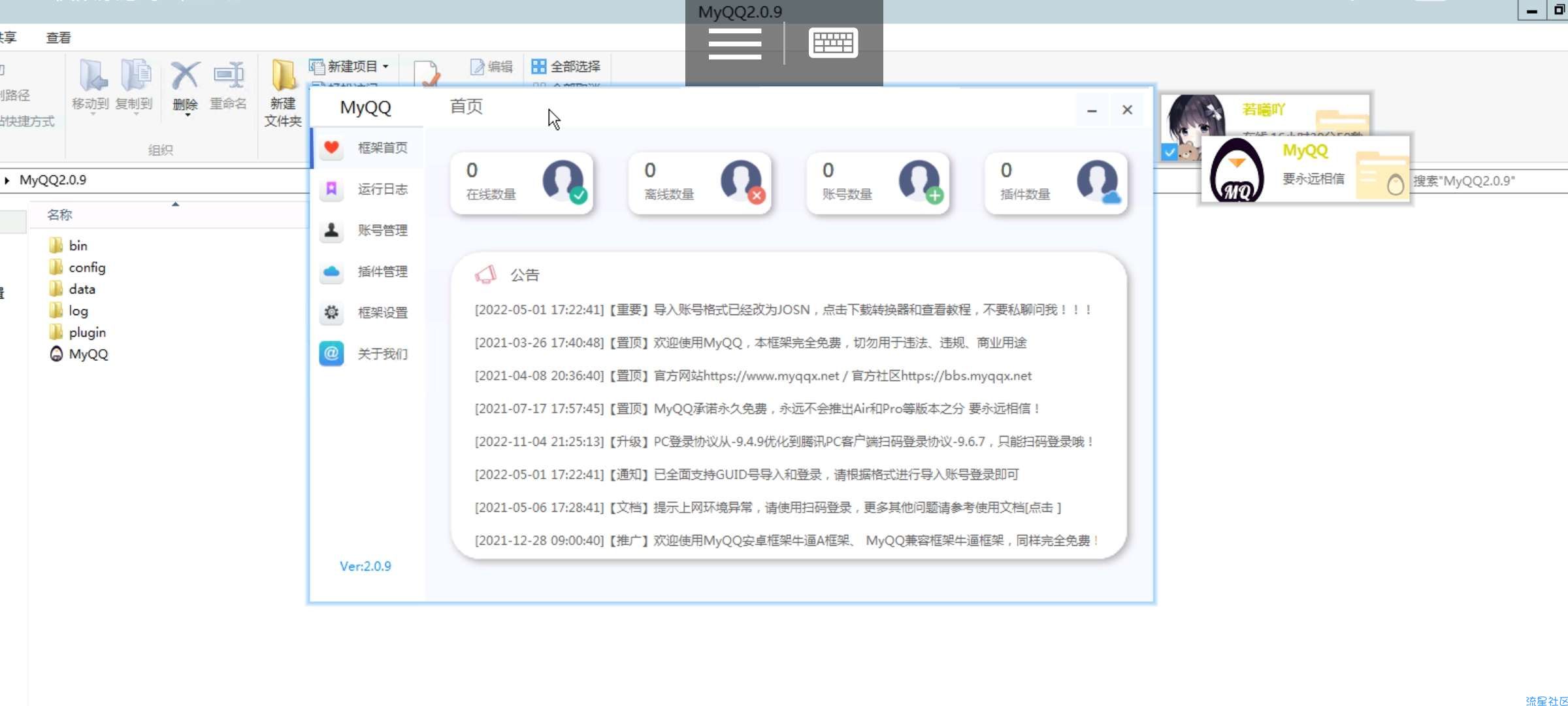Click the 插件数量 count label
Screen dimensions: 1568x706
(1025, 194)
